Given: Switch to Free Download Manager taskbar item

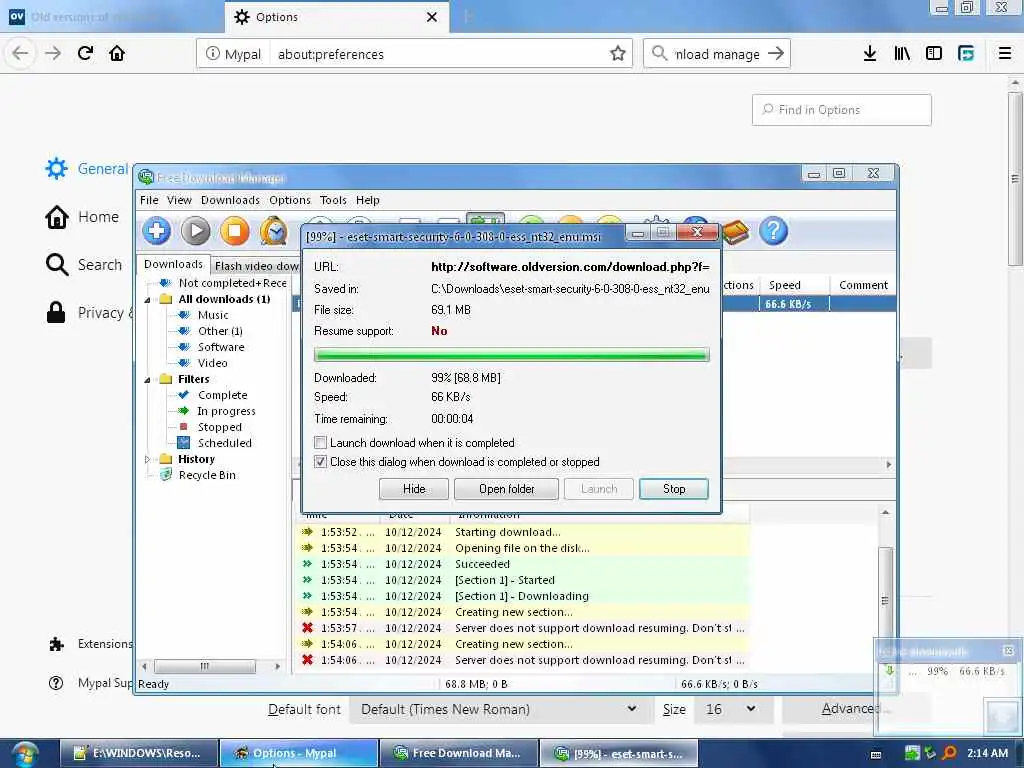Looking at the screenshot, I should click(458, 754).
